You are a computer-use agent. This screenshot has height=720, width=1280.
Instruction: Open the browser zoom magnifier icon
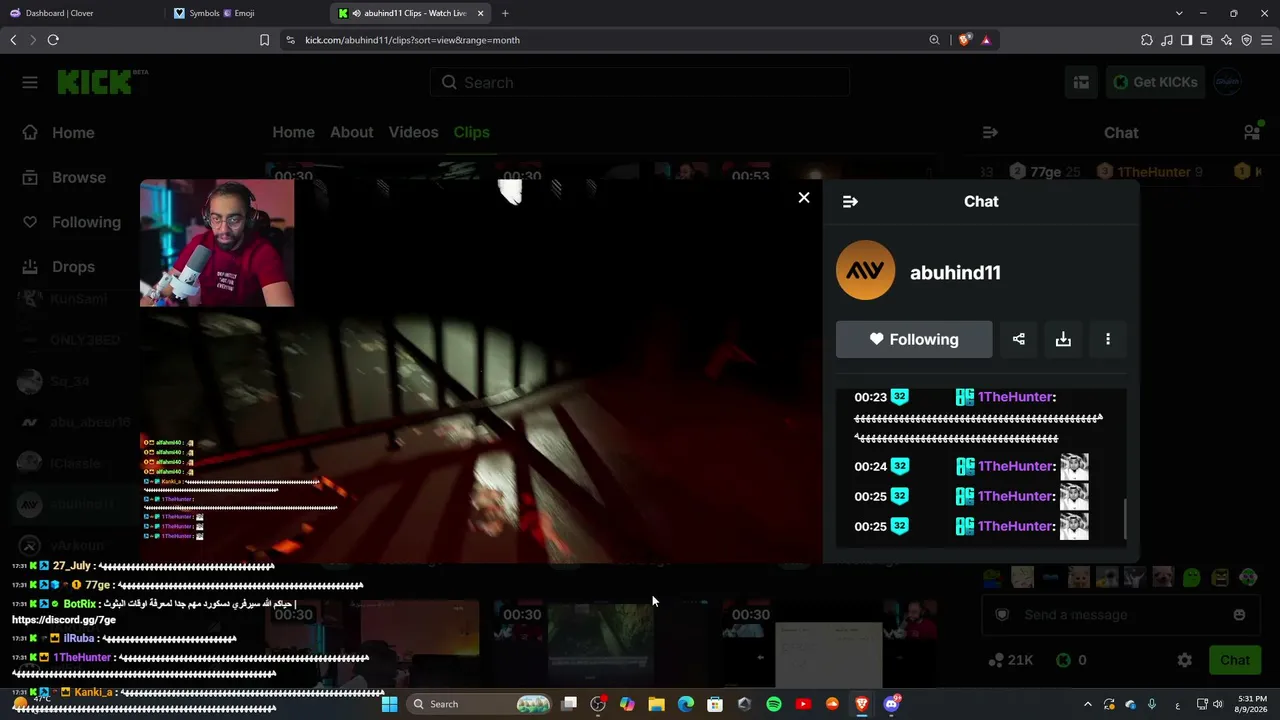(x=934, y=40)
